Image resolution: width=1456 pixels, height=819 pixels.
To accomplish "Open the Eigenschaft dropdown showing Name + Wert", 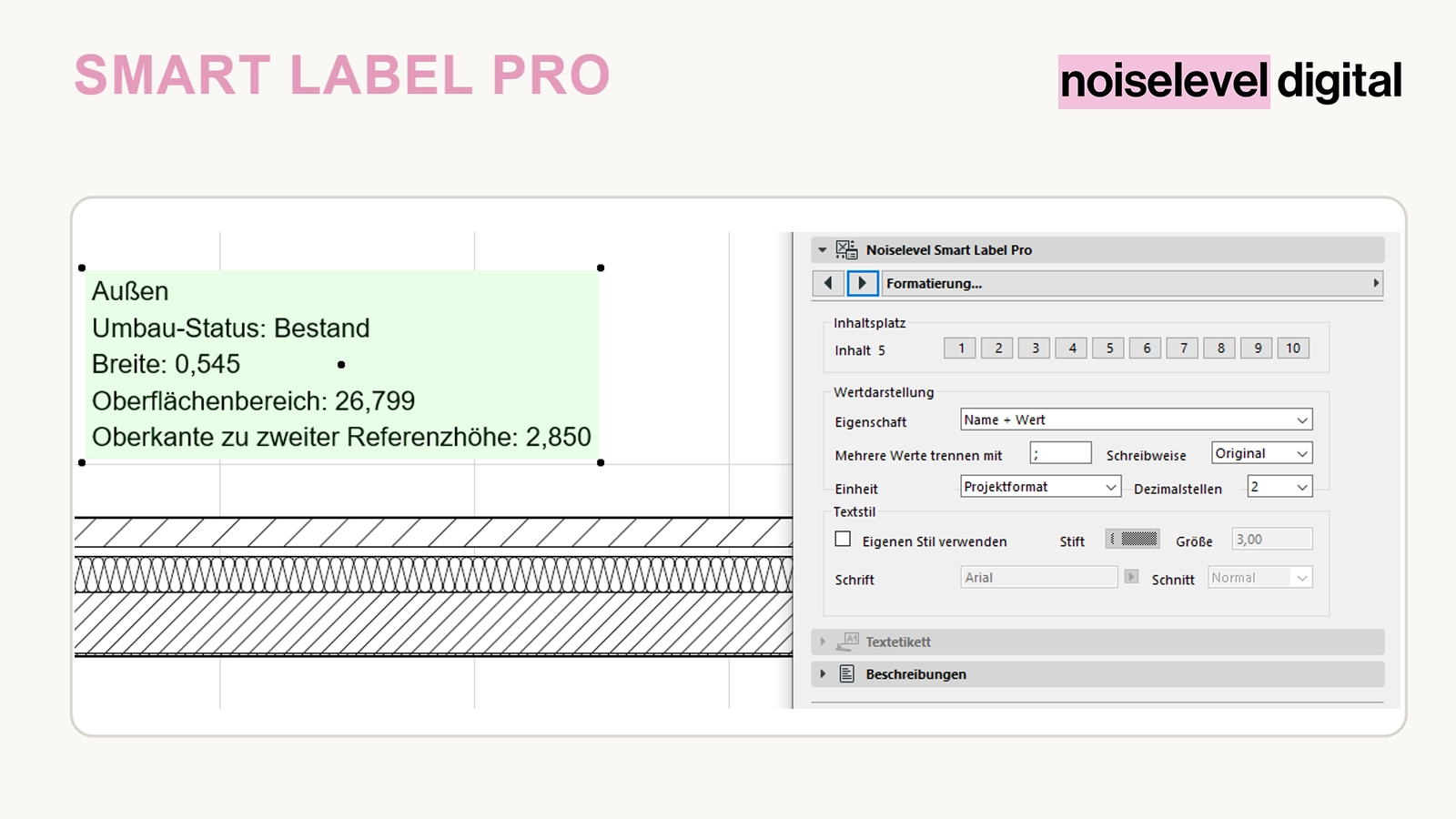I will 1137,420.
